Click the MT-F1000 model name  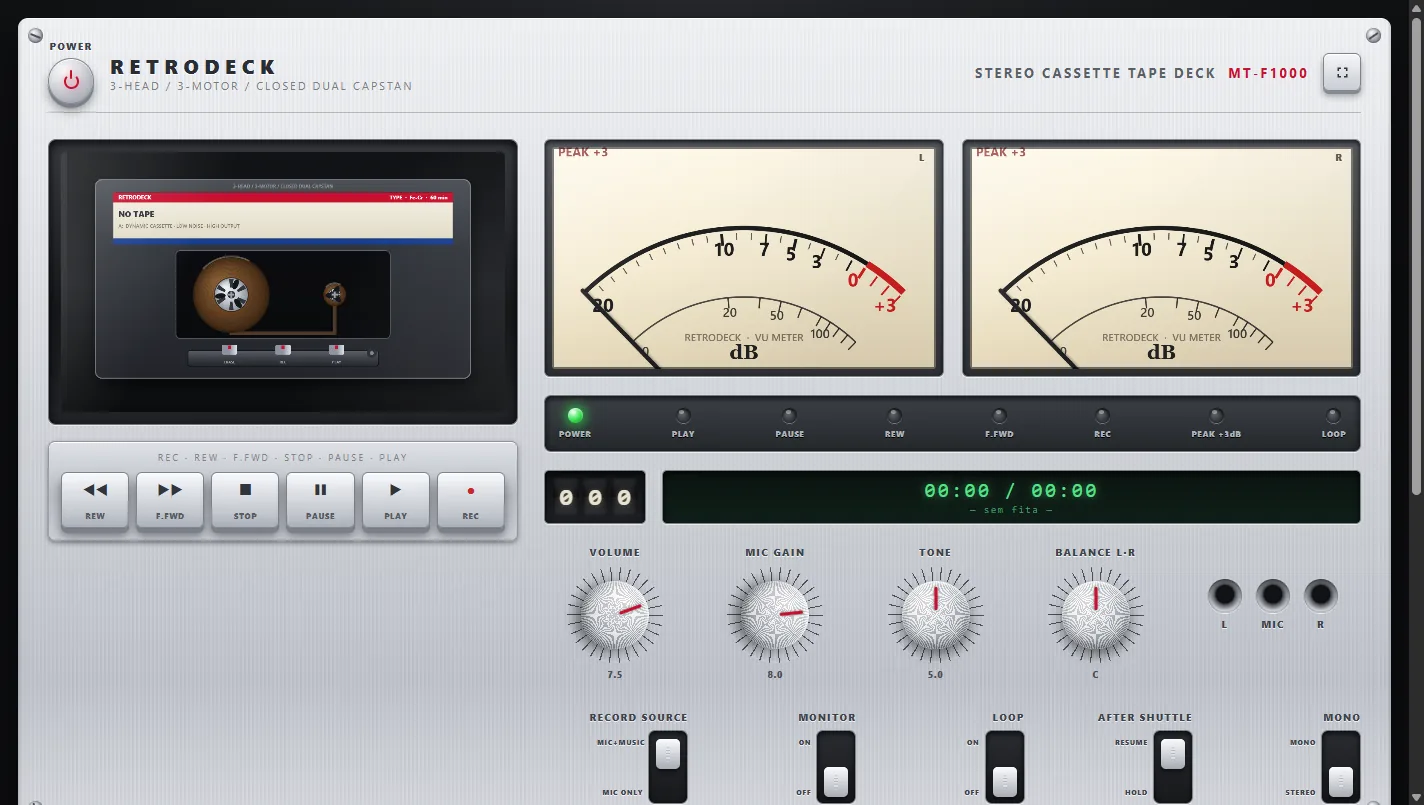[x=1268, y=73]
